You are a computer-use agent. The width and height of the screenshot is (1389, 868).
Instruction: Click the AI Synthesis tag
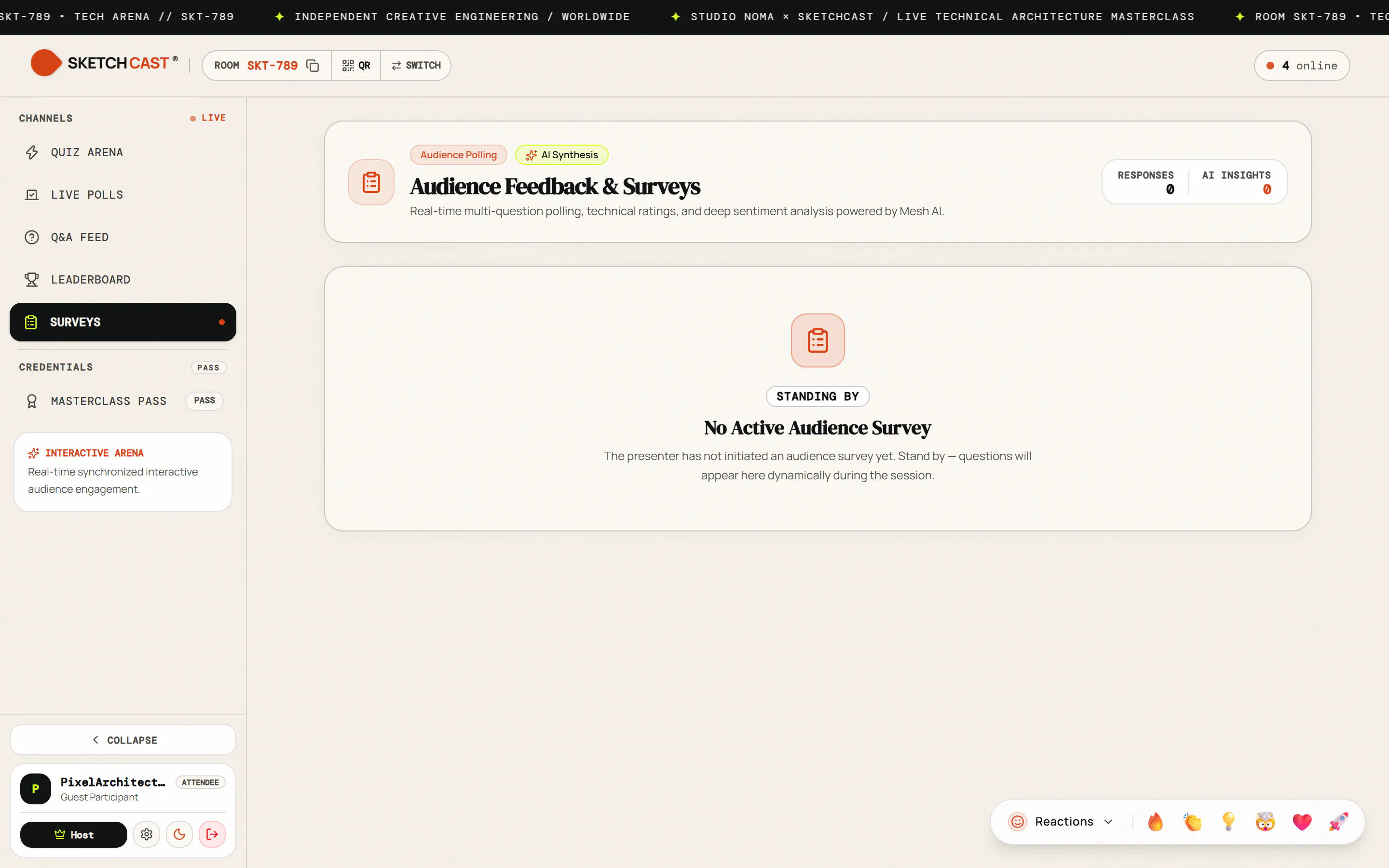click(x=562, y=155)
